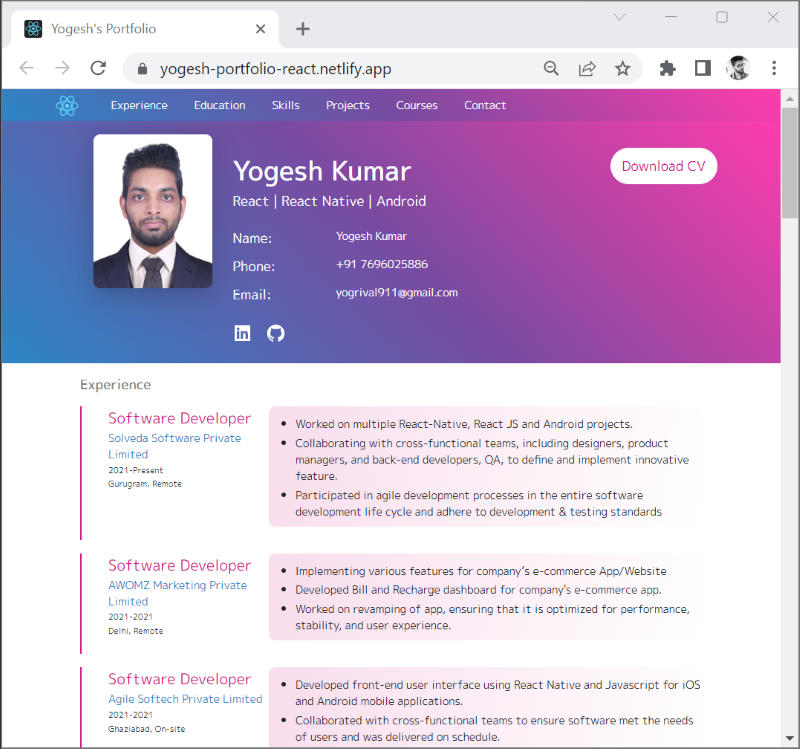Click scrollbar down arrow
This screenshot has height=749, width=800.
coord(790,738)
